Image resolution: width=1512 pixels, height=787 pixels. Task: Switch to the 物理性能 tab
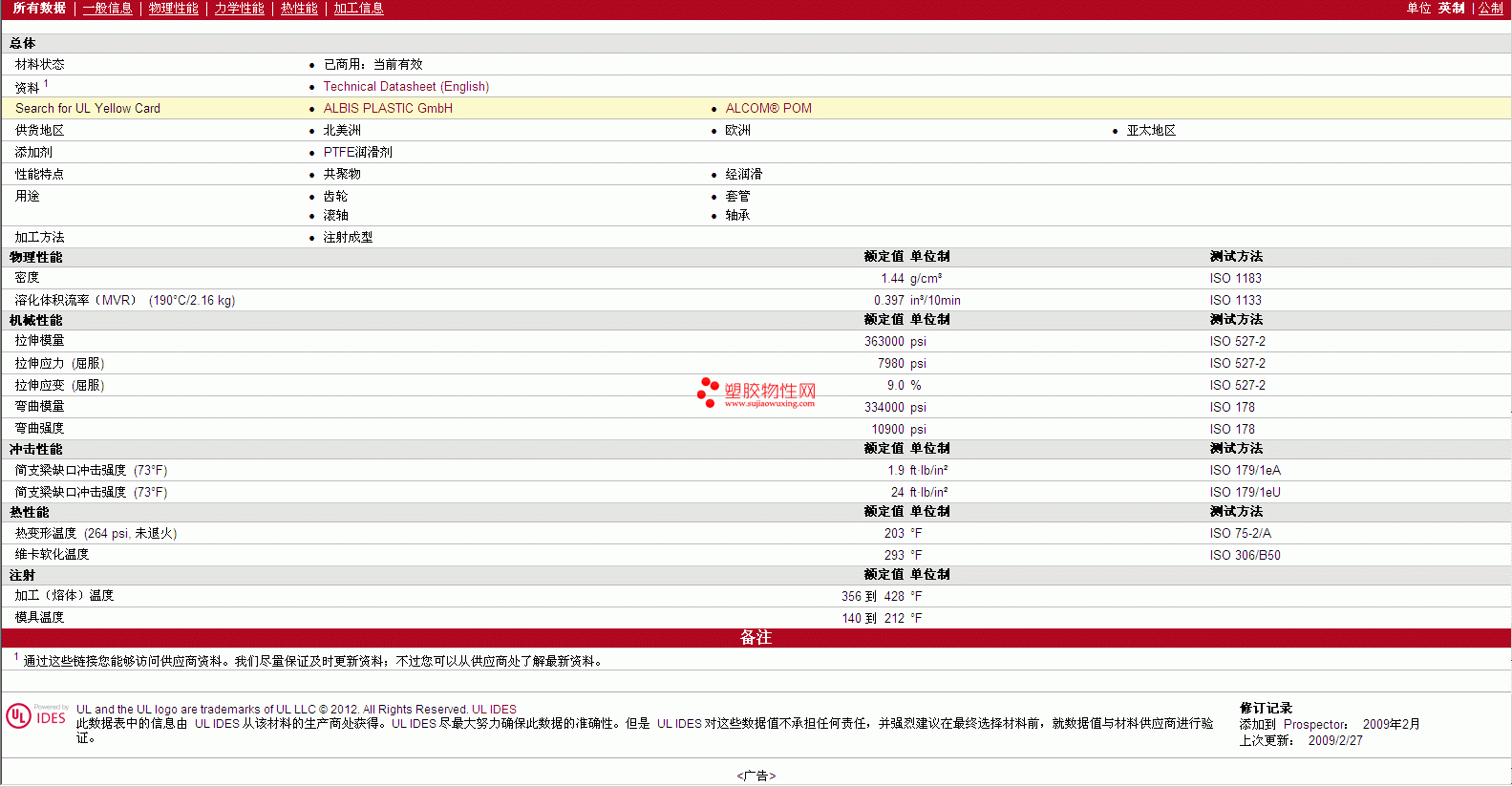coord(174,8)
